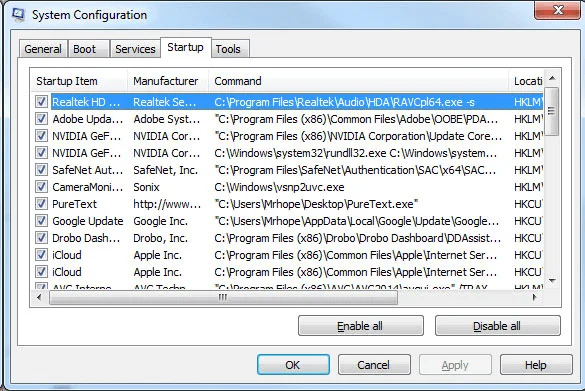Click the Enable all button
This screenshot has height=391, width=585.
tap(360, 326)
